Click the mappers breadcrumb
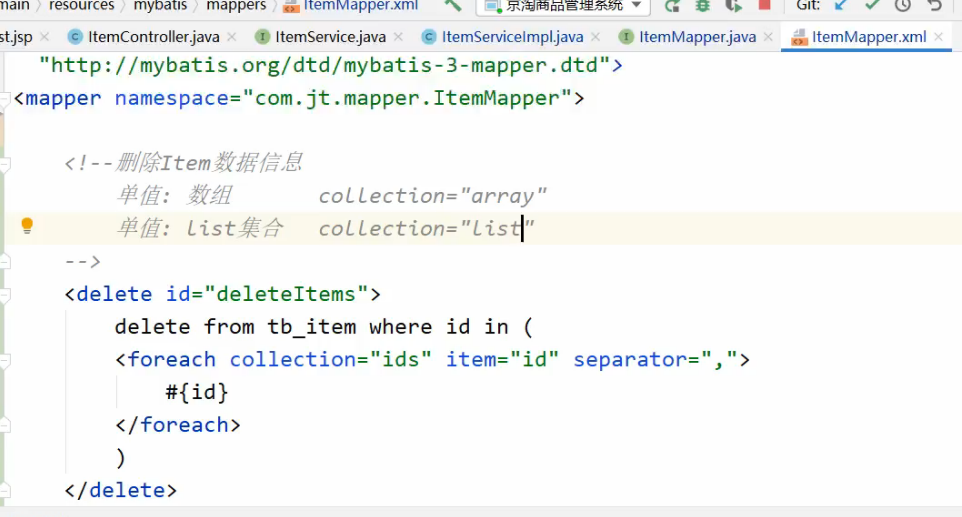The height and width of the screenshot is (517, 962). tap(236, 6)
